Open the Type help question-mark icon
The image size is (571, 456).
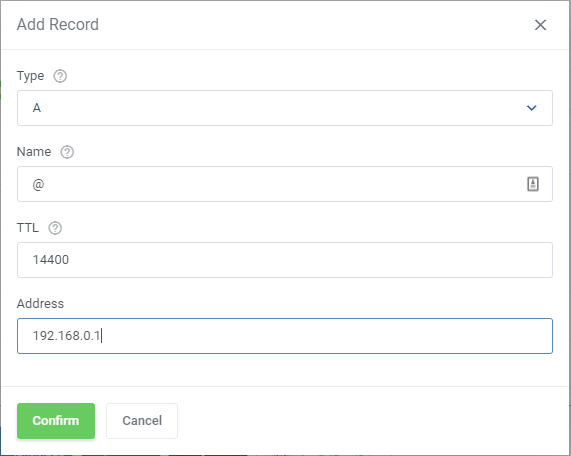click(60, 76)
